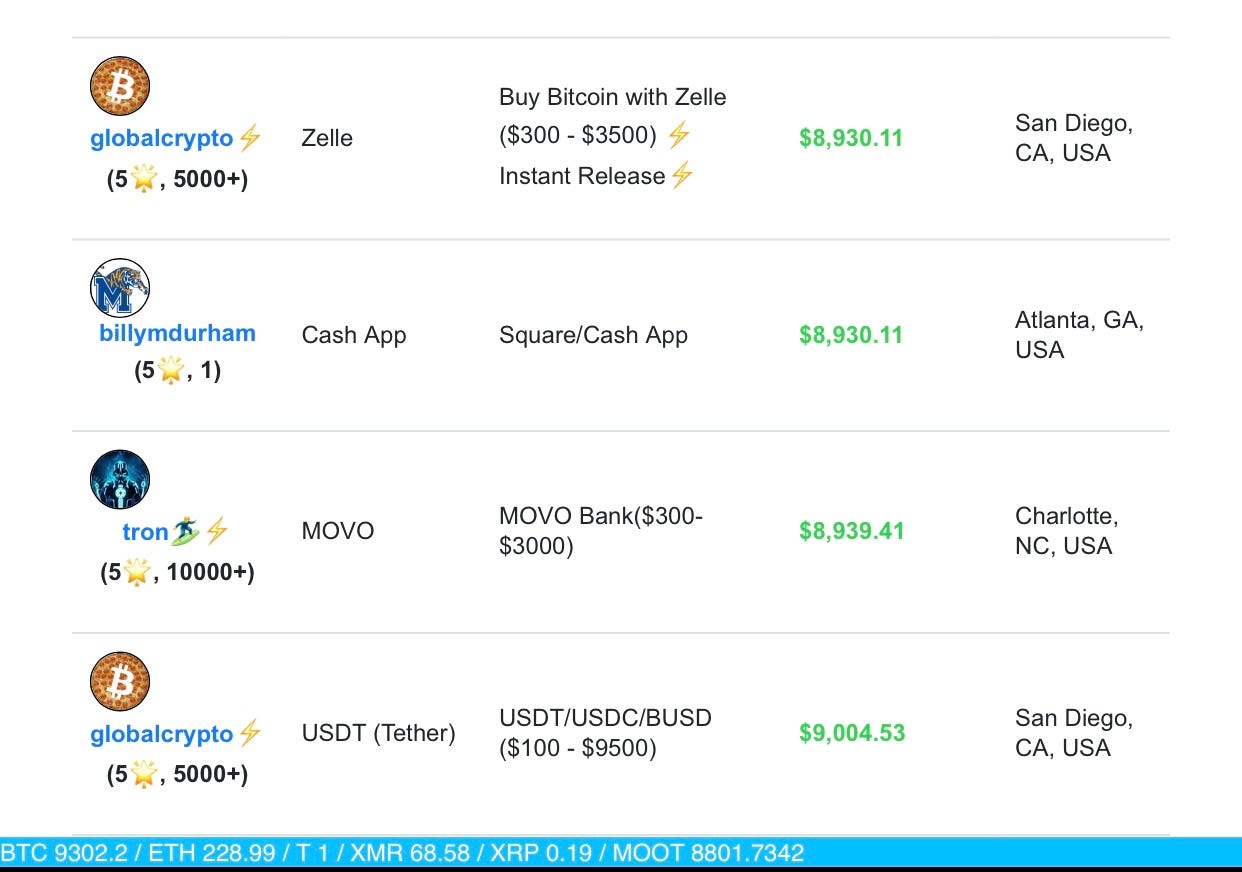Click the Cash App payment method cell
The width and height of the screenshot is (1242, 872).
(x=354, y=335)
